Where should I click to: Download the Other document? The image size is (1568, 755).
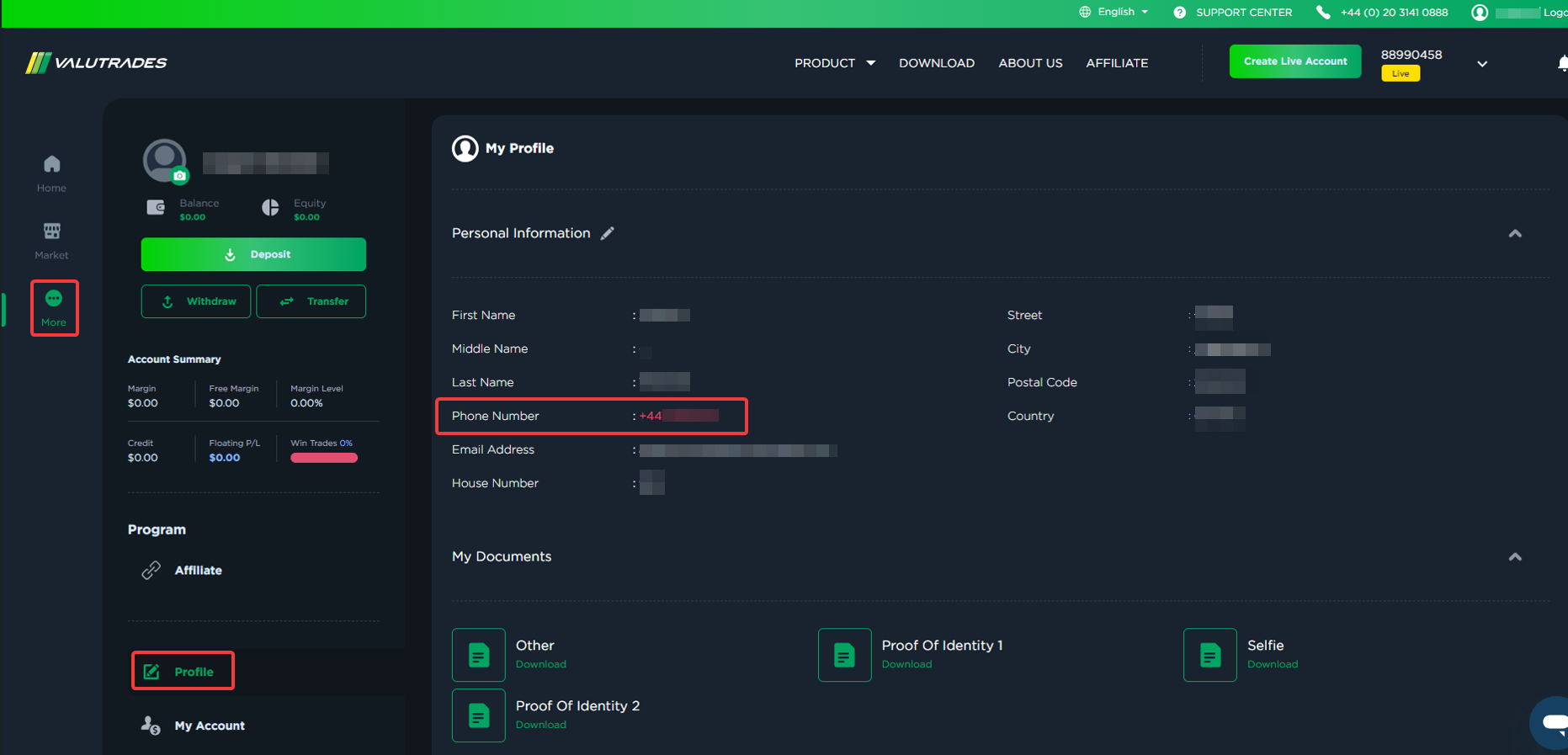click(x=540, y=664)
